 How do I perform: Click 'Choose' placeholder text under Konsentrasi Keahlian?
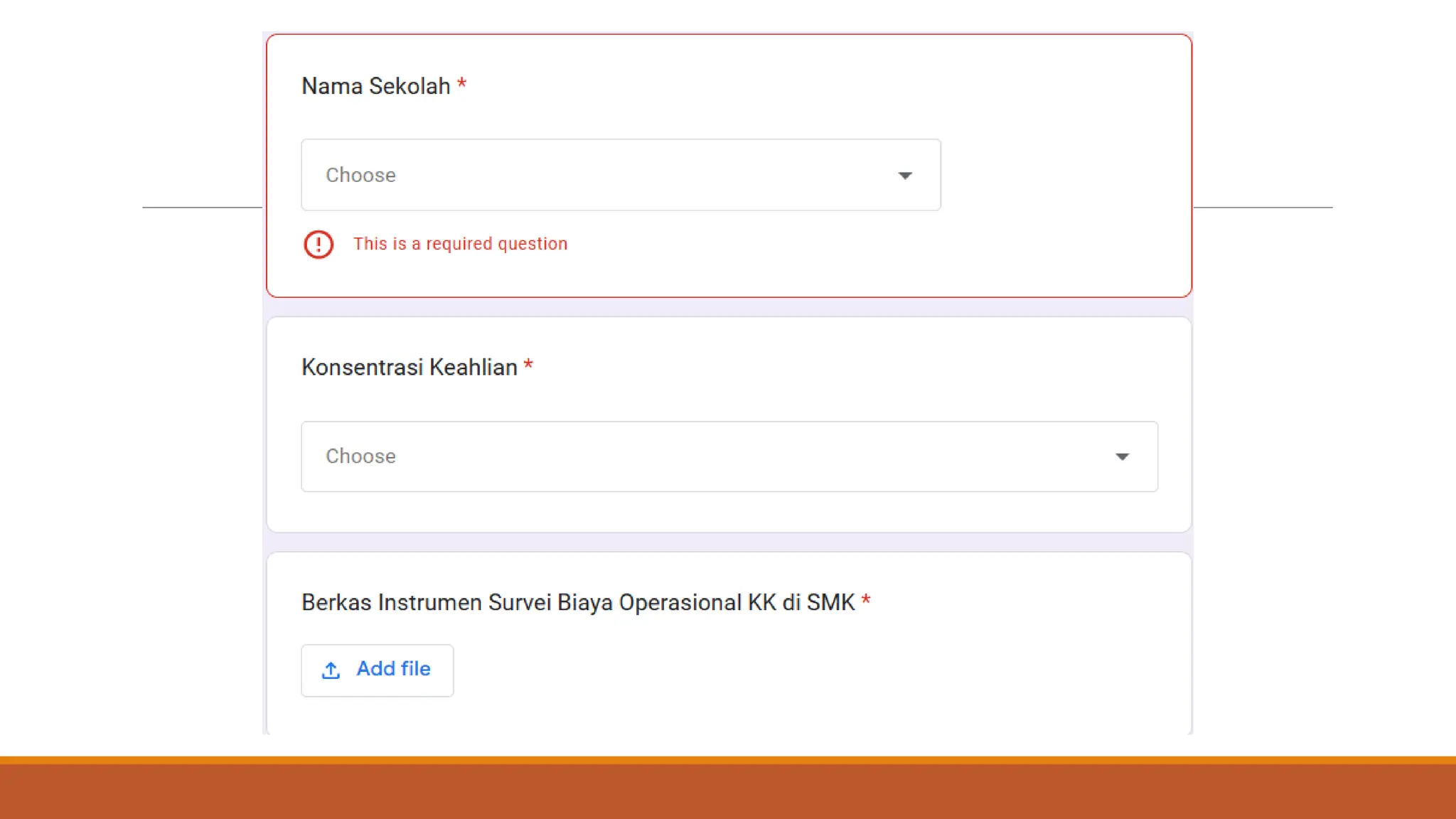(x=360, y=456)
